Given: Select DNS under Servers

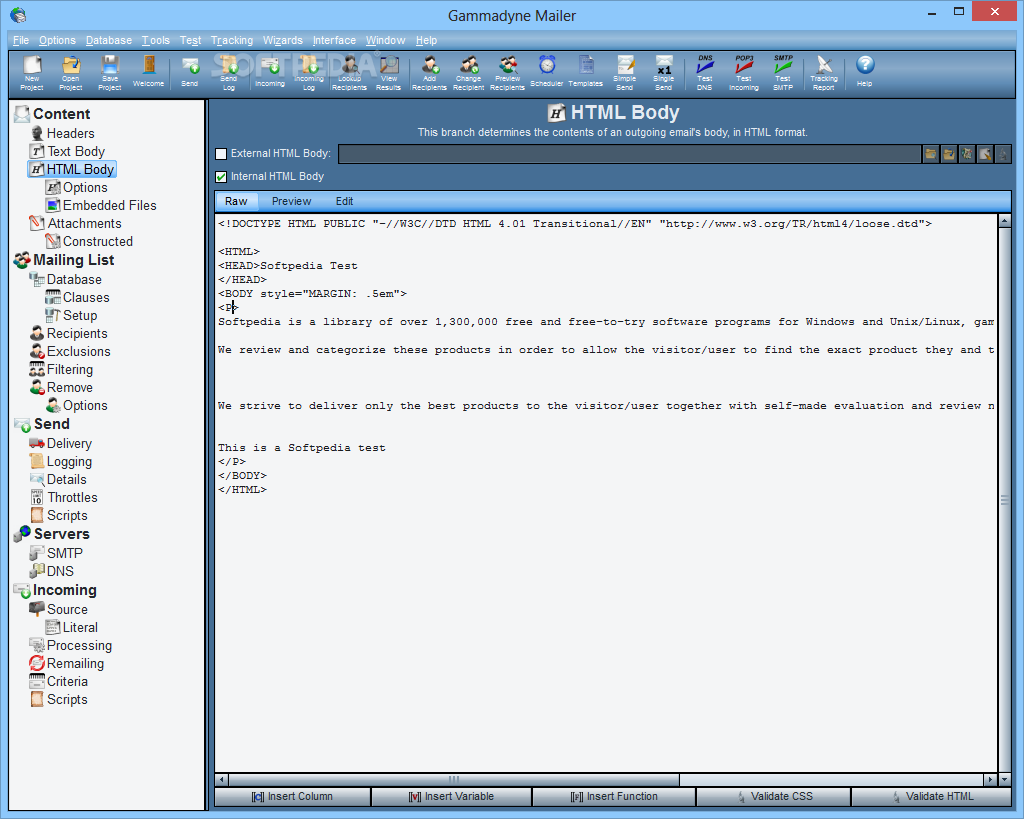Looking at the screenshot, I should tap(52, 571).
